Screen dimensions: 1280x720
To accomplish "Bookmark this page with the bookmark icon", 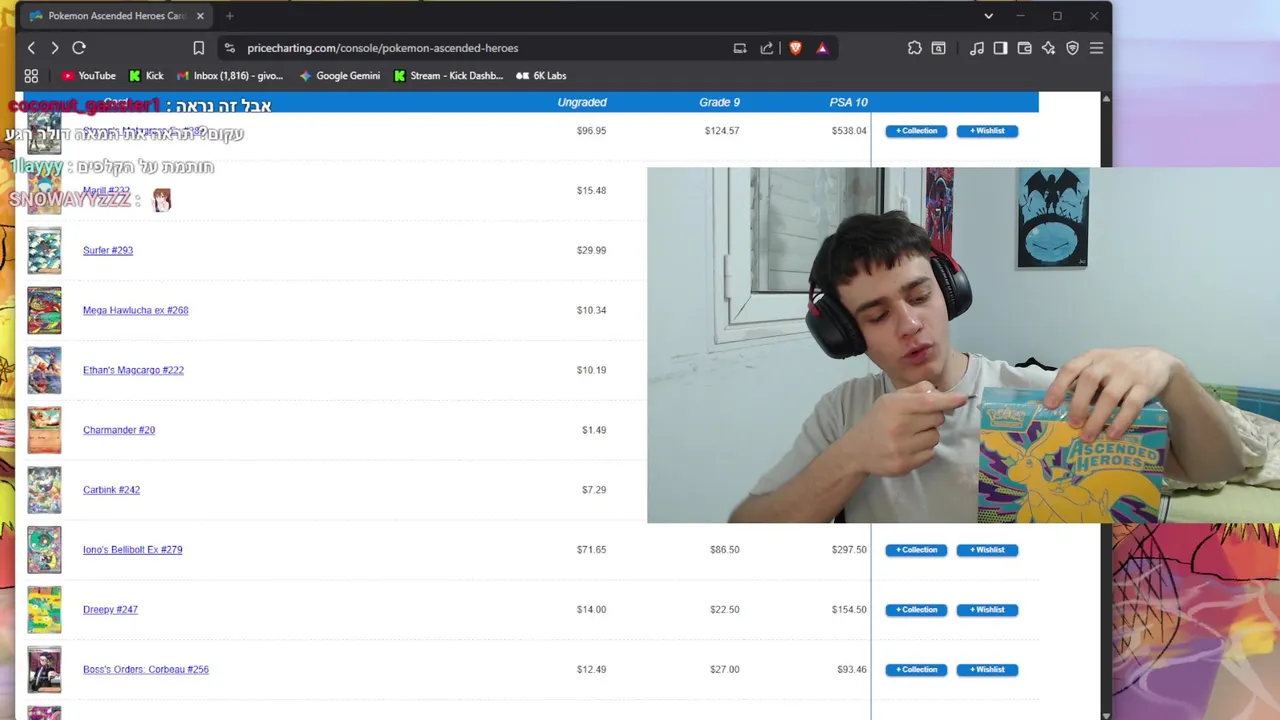I will point(199,48).
